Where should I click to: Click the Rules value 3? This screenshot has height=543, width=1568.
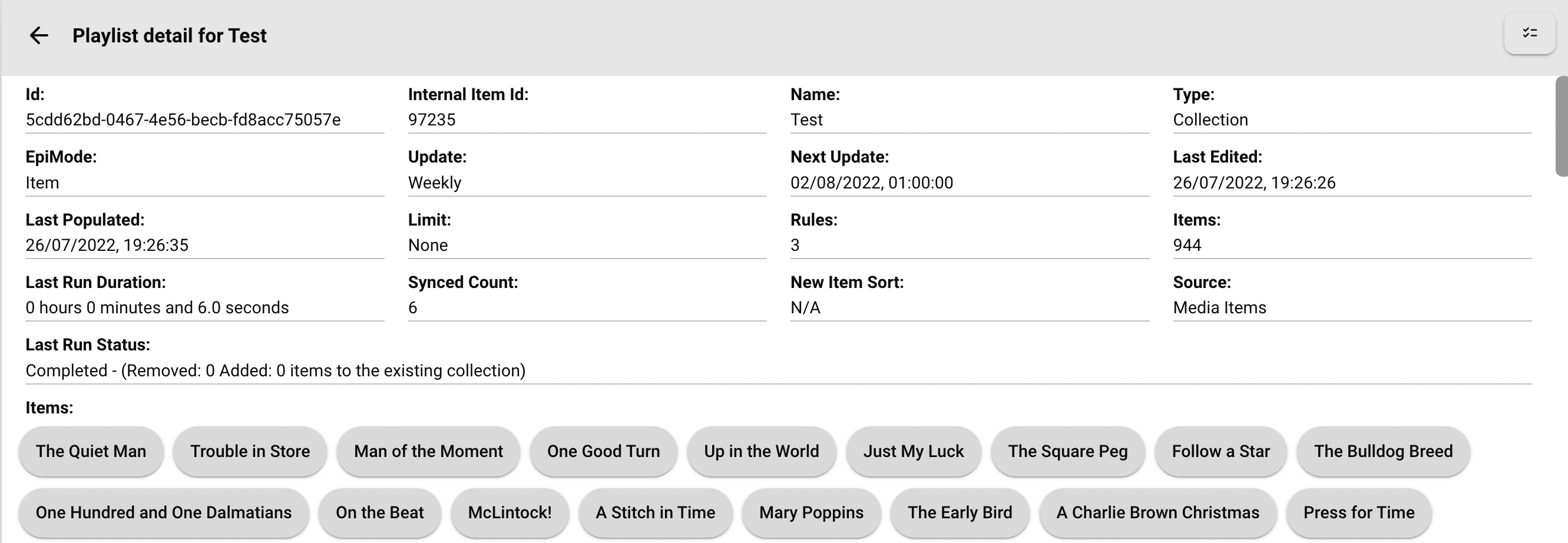pos(795,246)
